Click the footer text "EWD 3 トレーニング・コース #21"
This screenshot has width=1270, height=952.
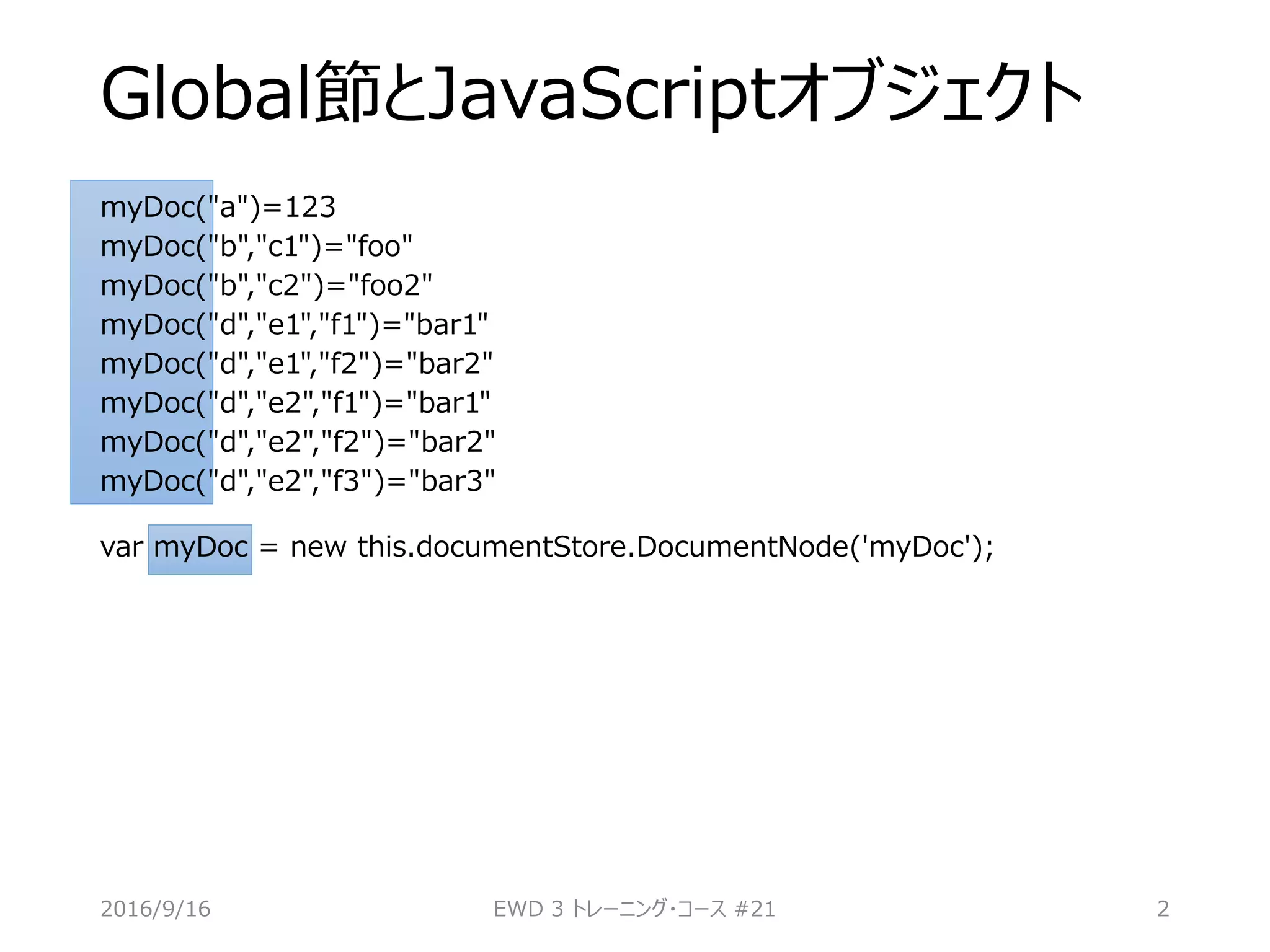(x=634, y=909)
